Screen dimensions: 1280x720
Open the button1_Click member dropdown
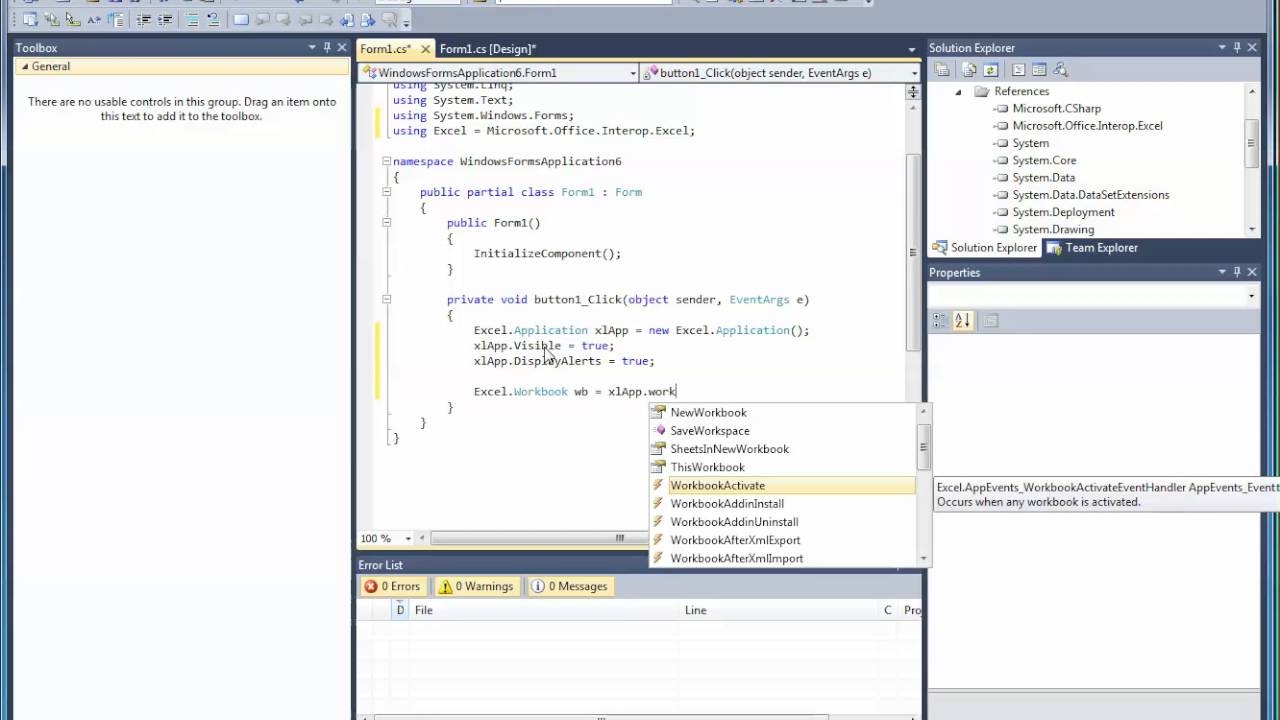914,73
